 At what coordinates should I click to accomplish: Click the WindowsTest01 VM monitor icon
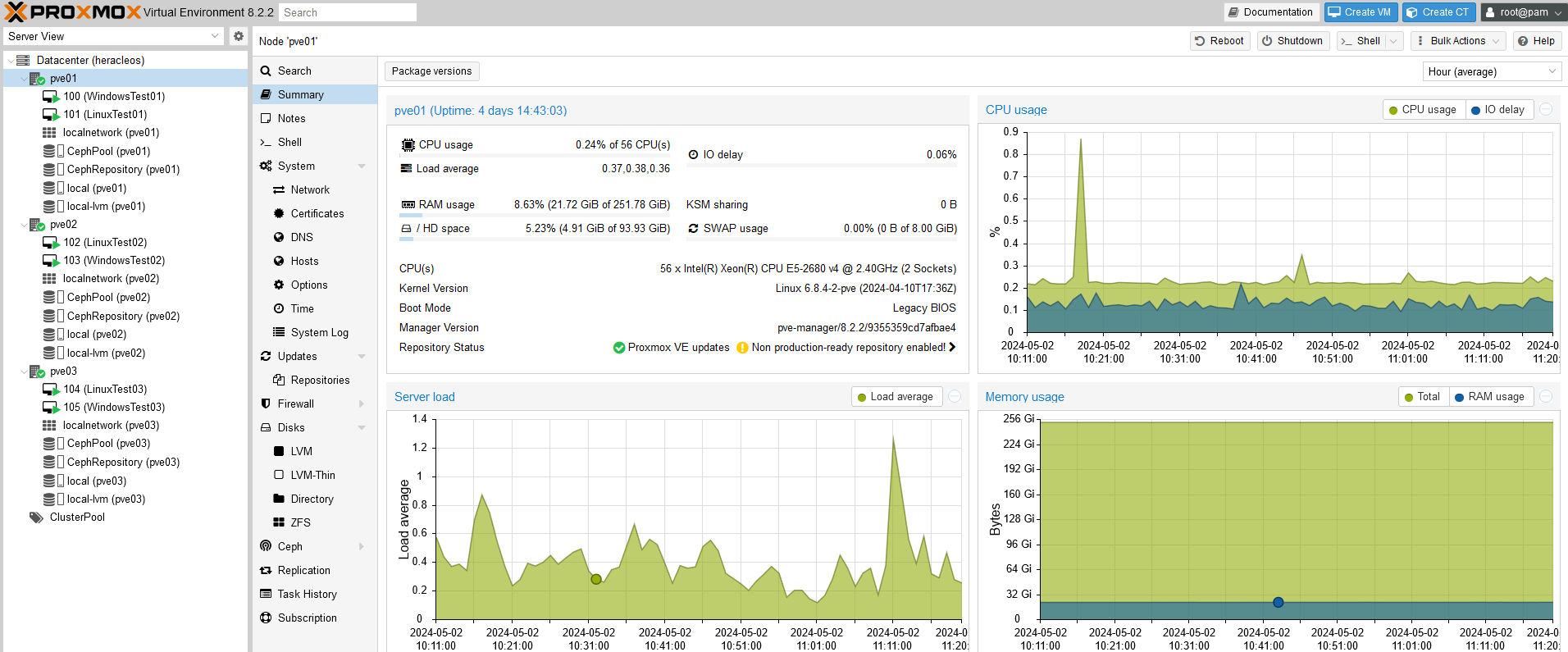pyautogui.click(x=50, y=97)
